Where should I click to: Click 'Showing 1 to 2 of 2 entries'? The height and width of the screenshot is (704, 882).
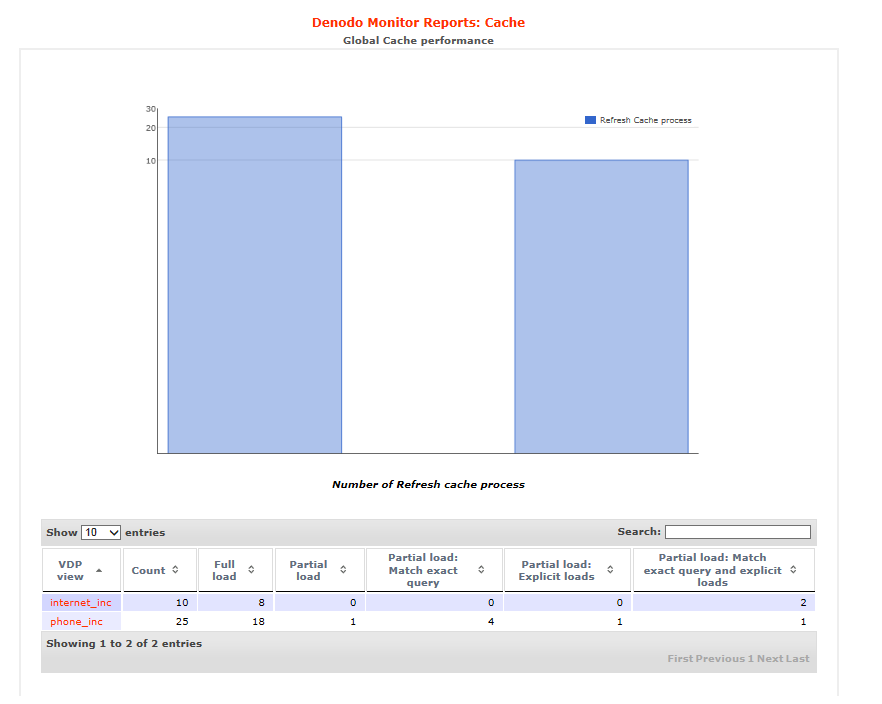click(x=124, y=643)
